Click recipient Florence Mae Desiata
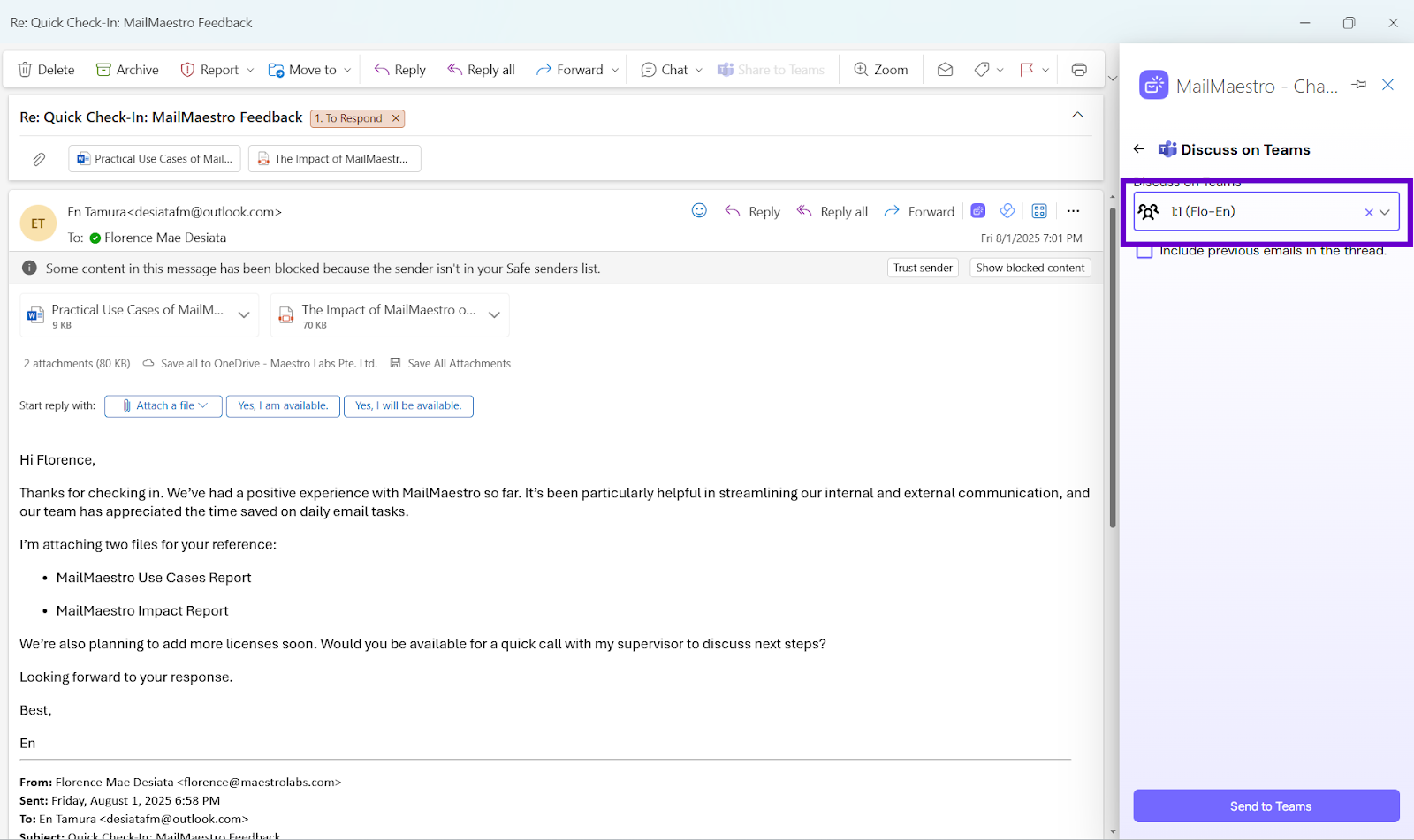The height and width of the screenshot is (840, 1414). 165,238
